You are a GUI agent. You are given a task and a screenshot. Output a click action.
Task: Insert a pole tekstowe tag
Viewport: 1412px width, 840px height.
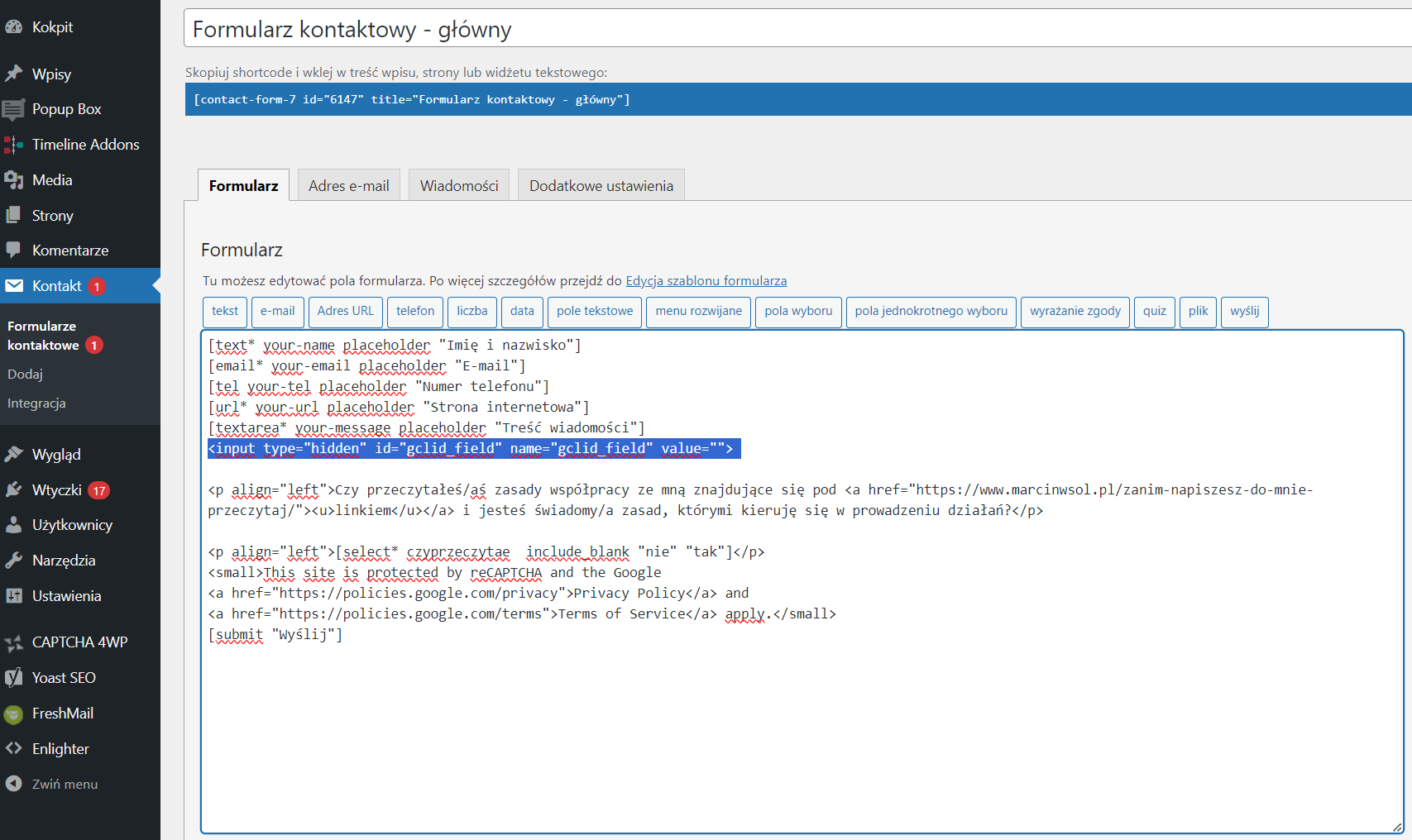pos(595,312)
